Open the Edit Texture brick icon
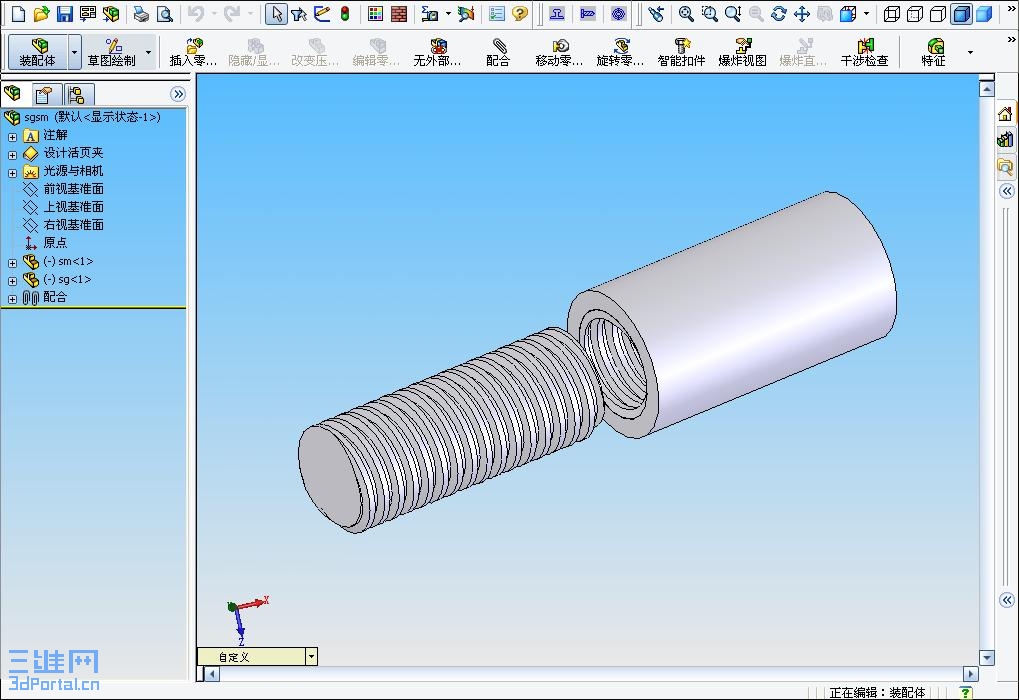Viewport: 1019px width, 700px height. click(399, 14)
